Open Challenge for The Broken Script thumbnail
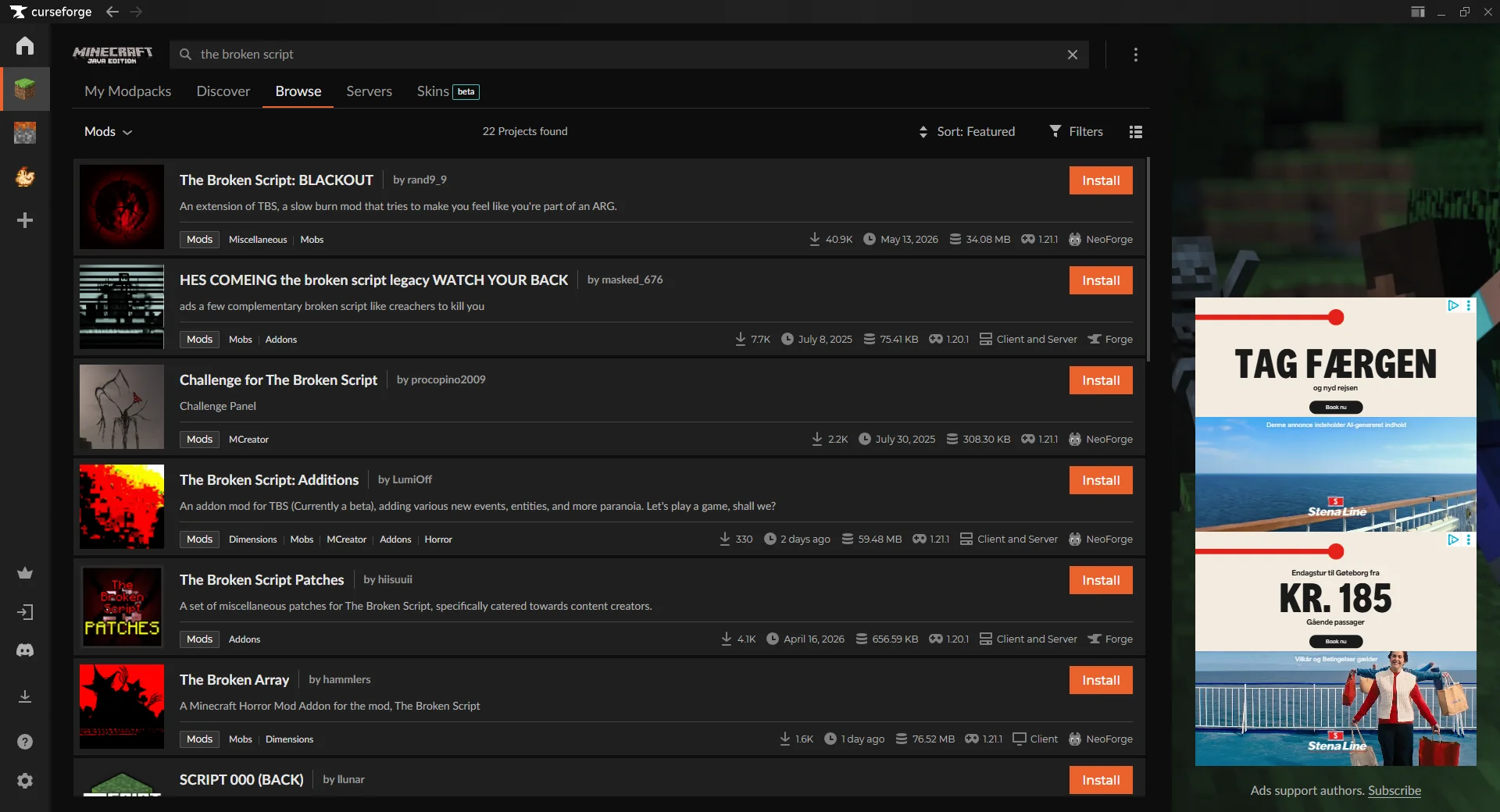1500x812 pixels. (x=122, y=407)
